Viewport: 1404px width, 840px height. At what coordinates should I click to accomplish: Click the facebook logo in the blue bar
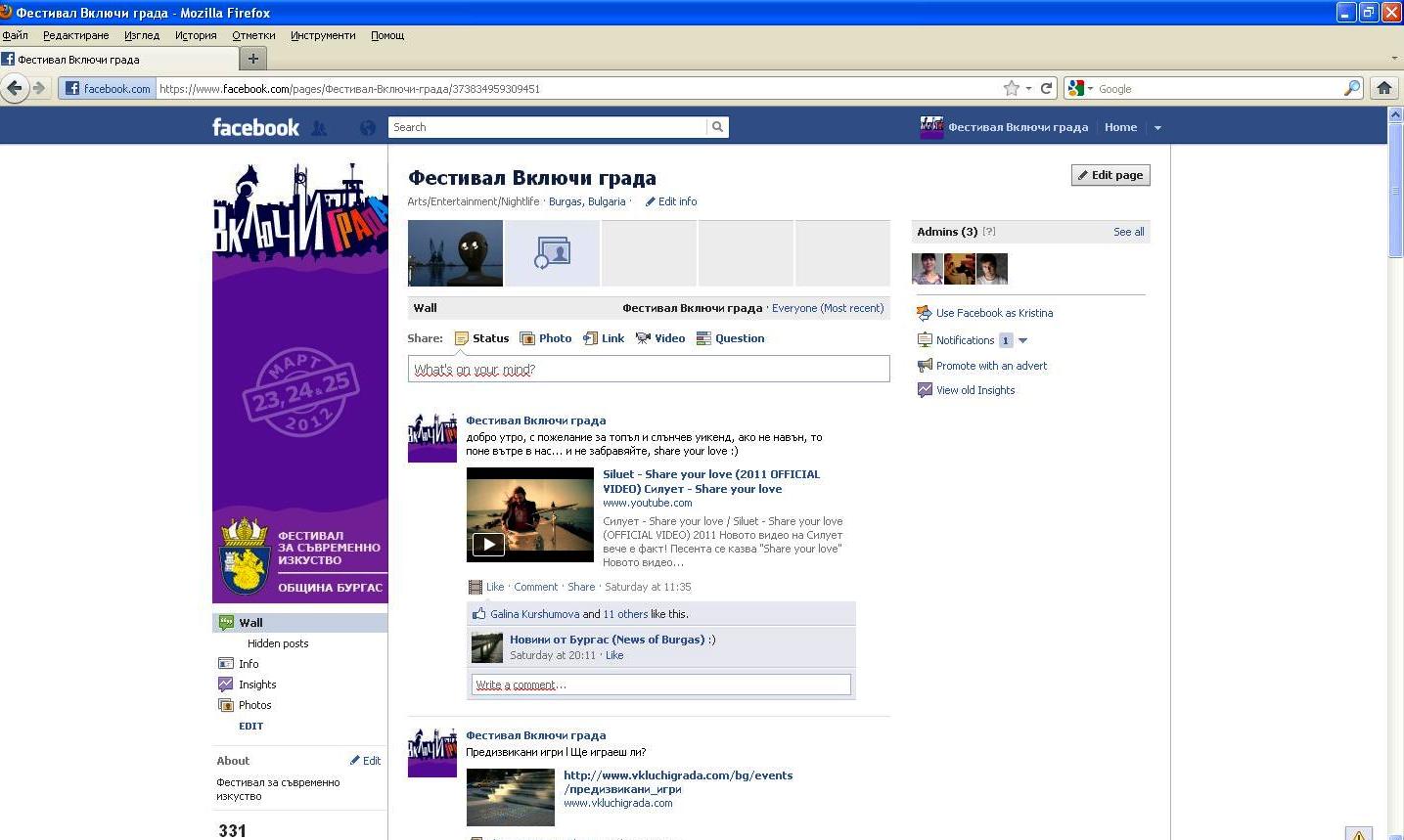(255, 127)
